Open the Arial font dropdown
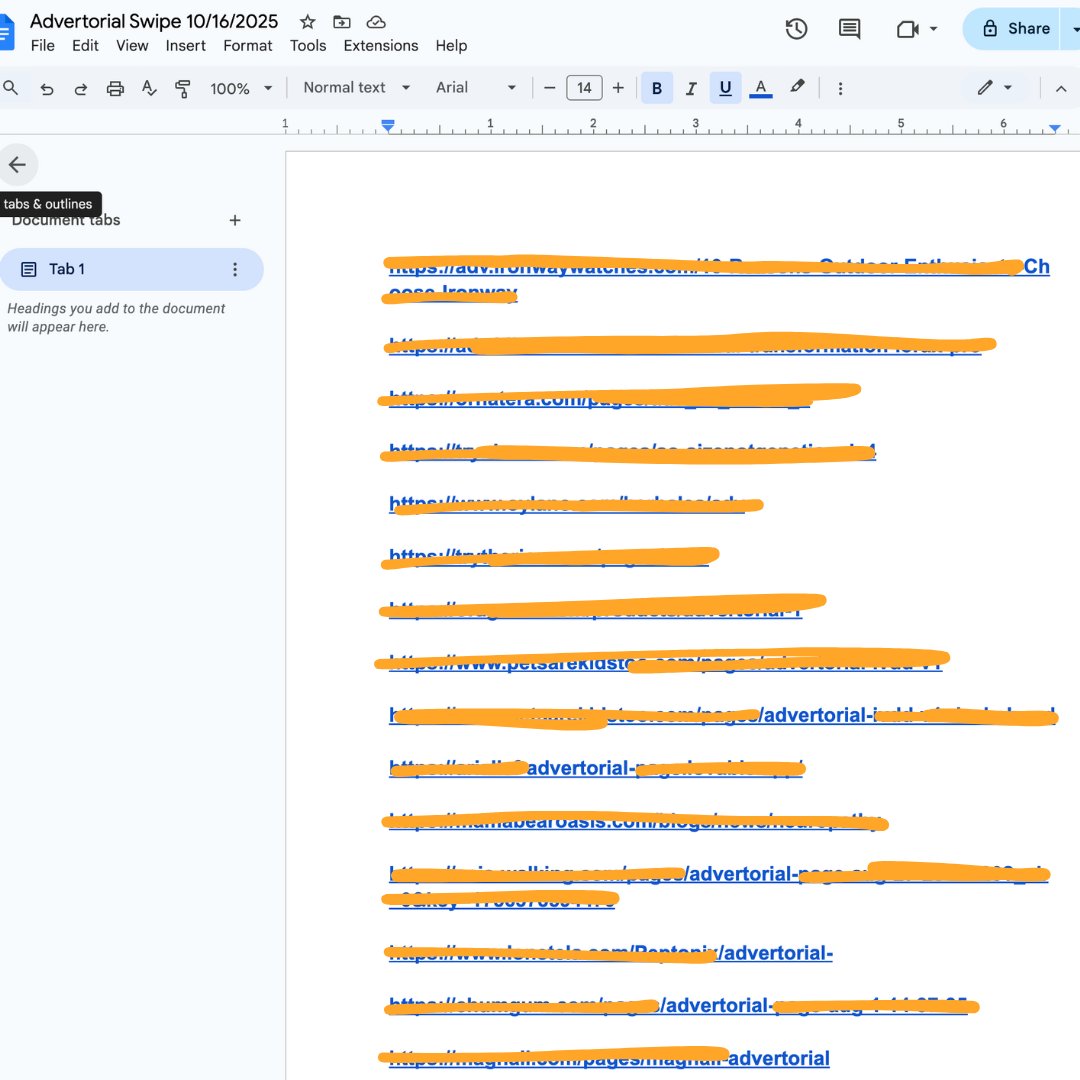Screen dimensions: 1080x1080 pyautogui.click(x=476, y=88)
